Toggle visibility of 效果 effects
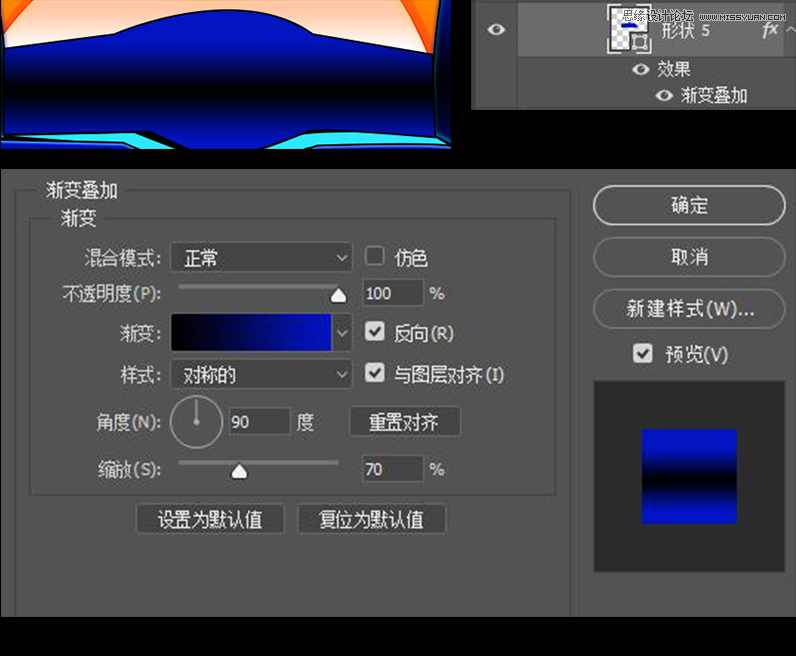The image size is (796, 656). pos(641,69)
